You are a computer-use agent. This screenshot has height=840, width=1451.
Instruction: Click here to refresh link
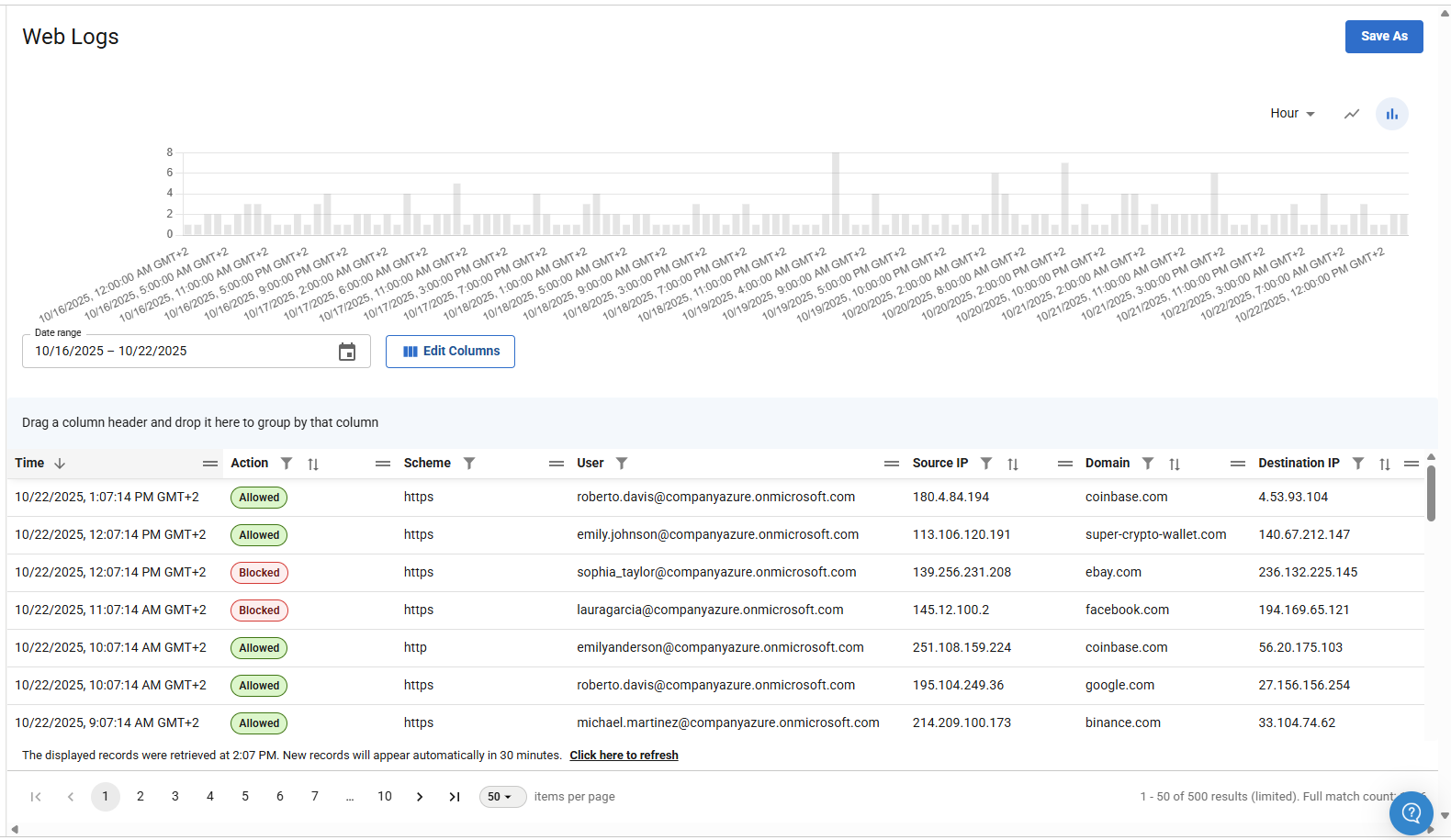(x=624, y=756)
